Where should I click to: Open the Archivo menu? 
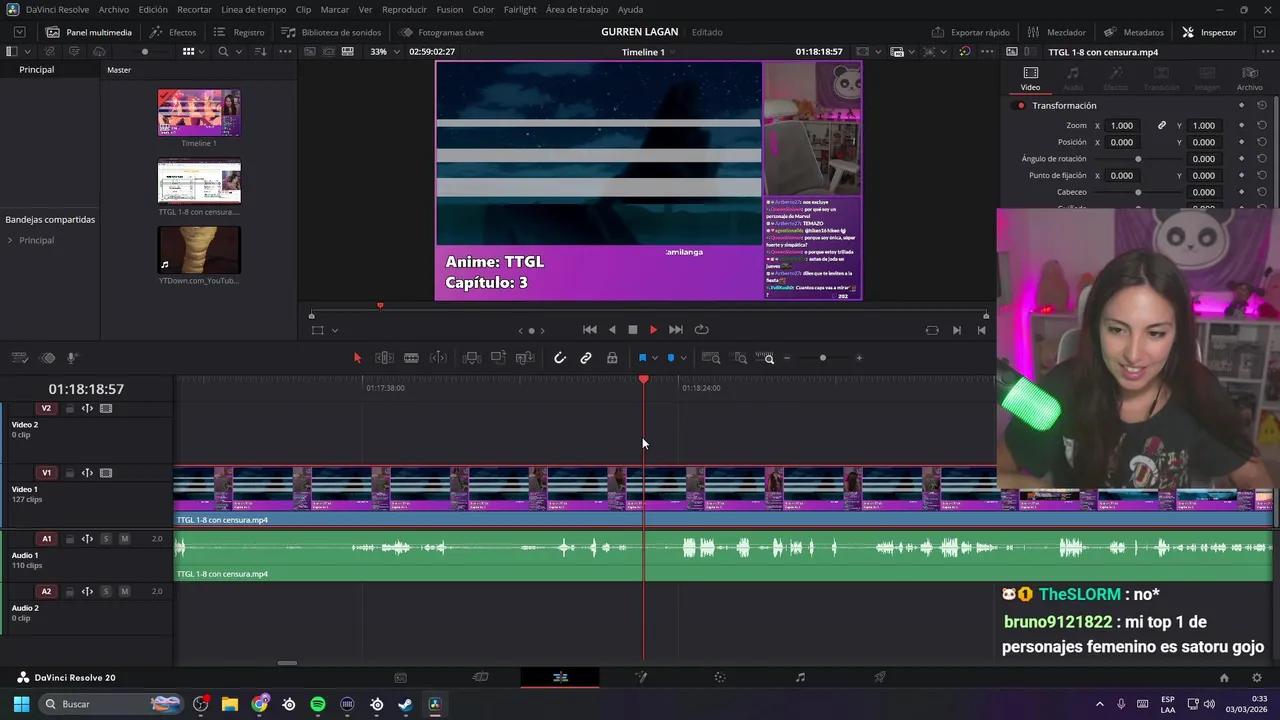pyautogui.click(x=113, y=9)
